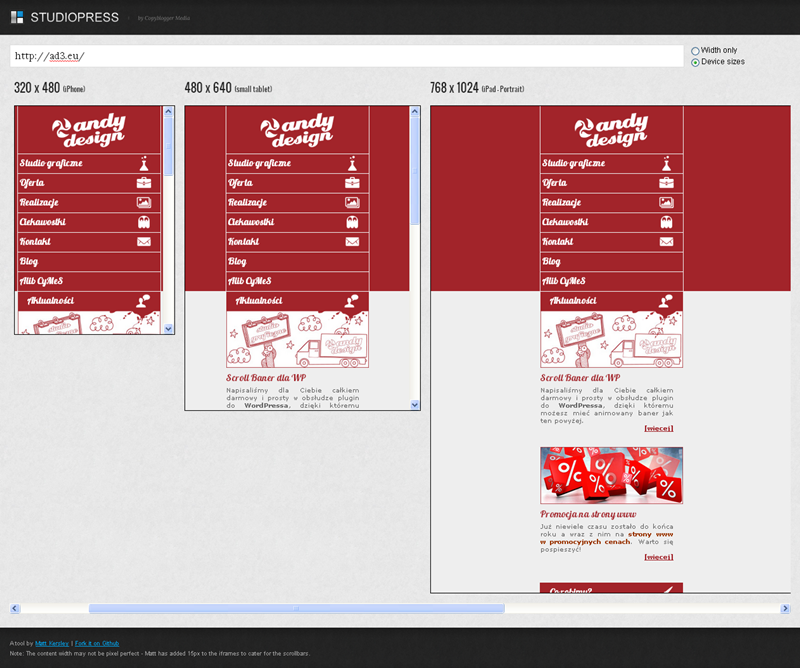Click the andy design logo in iPad preview
Viewport: 800px width, 668px height.
click(611, 130)
